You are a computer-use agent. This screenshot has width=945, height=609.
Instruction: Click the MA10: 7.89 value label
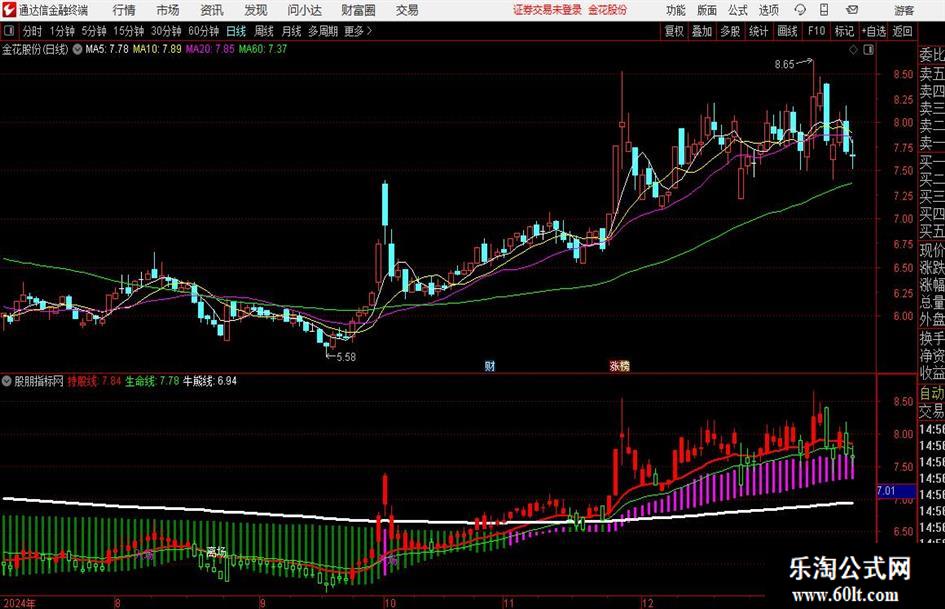coord(157,49)
